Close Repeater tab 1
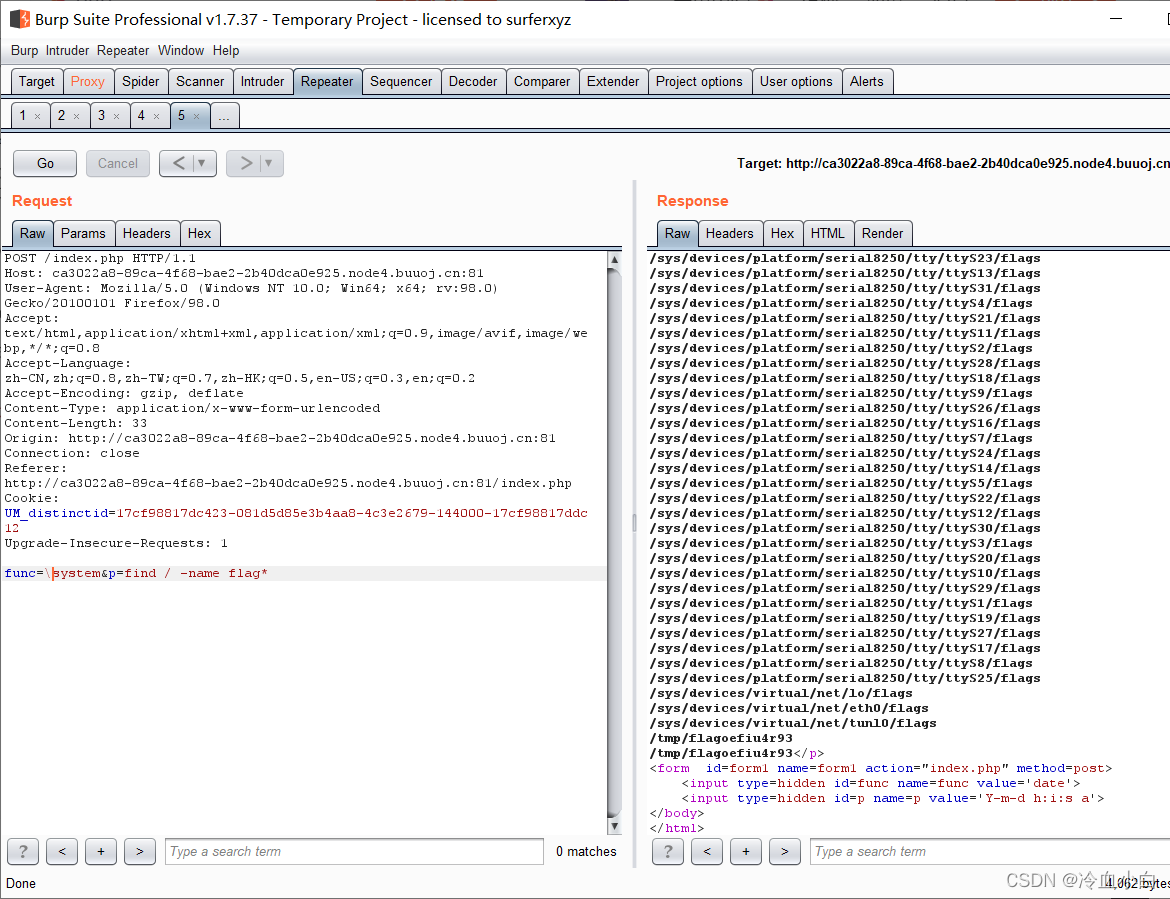The image size is (1170, 899). pyautogui.click(x=37, y=116)
